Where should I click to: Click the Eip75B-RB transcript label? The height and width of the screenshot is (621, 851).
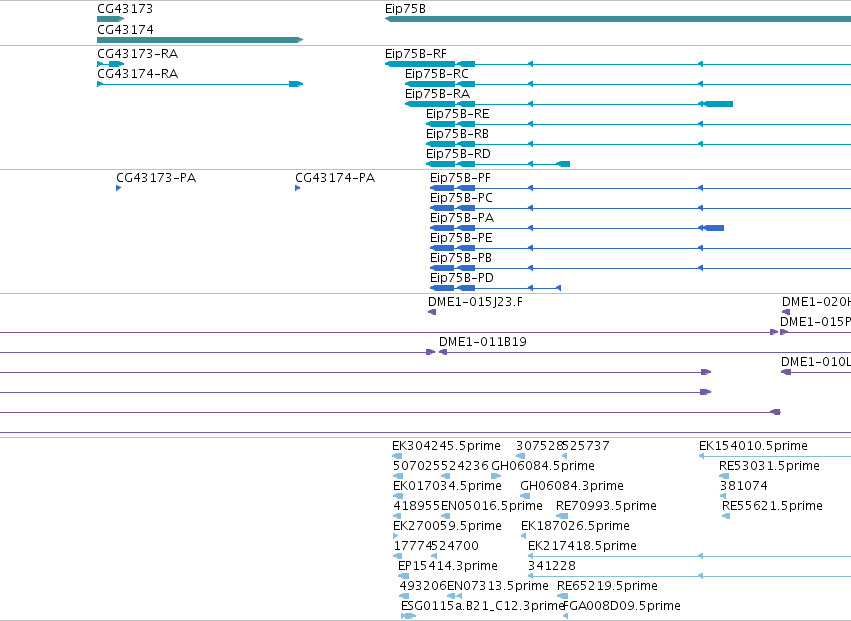coord(458,134)
